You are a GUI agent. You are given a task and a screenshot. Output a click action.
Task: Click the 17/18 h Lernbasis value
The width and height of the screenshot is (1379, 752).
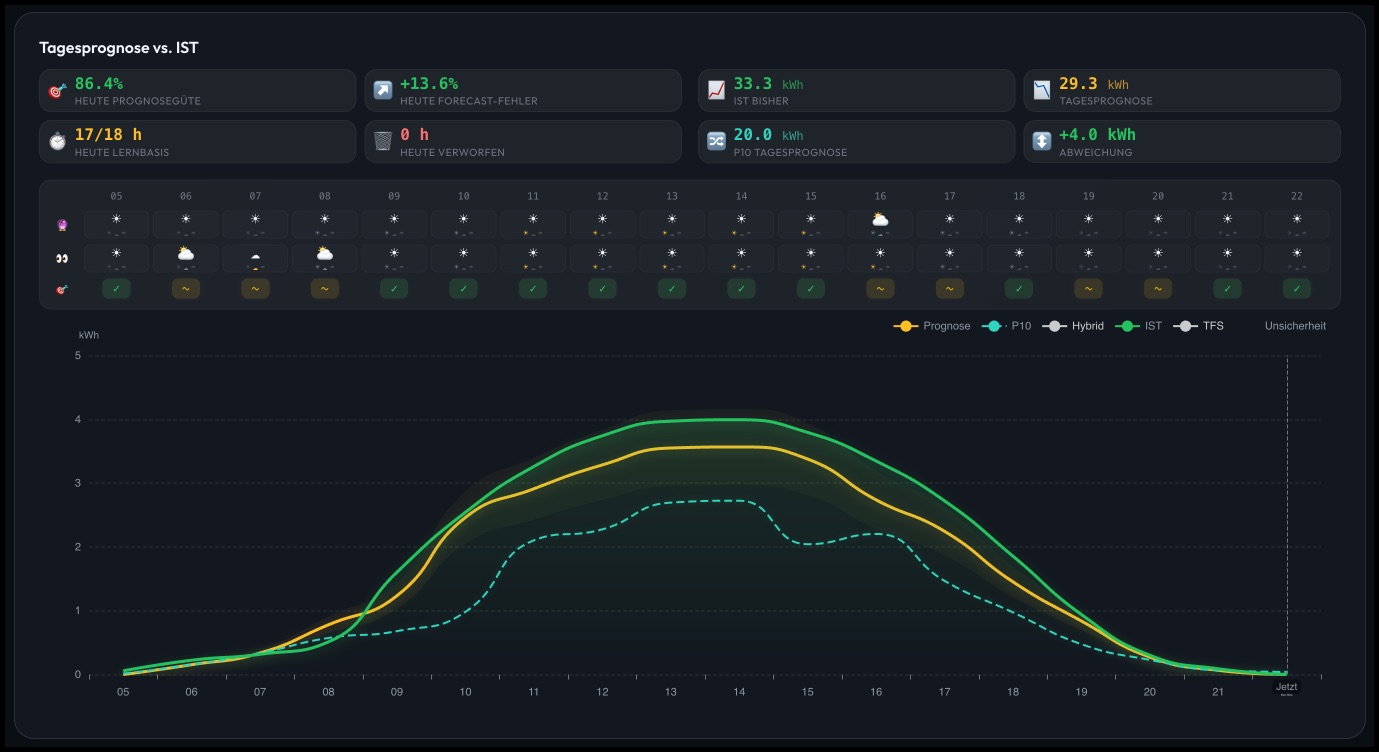click(108, 134)
